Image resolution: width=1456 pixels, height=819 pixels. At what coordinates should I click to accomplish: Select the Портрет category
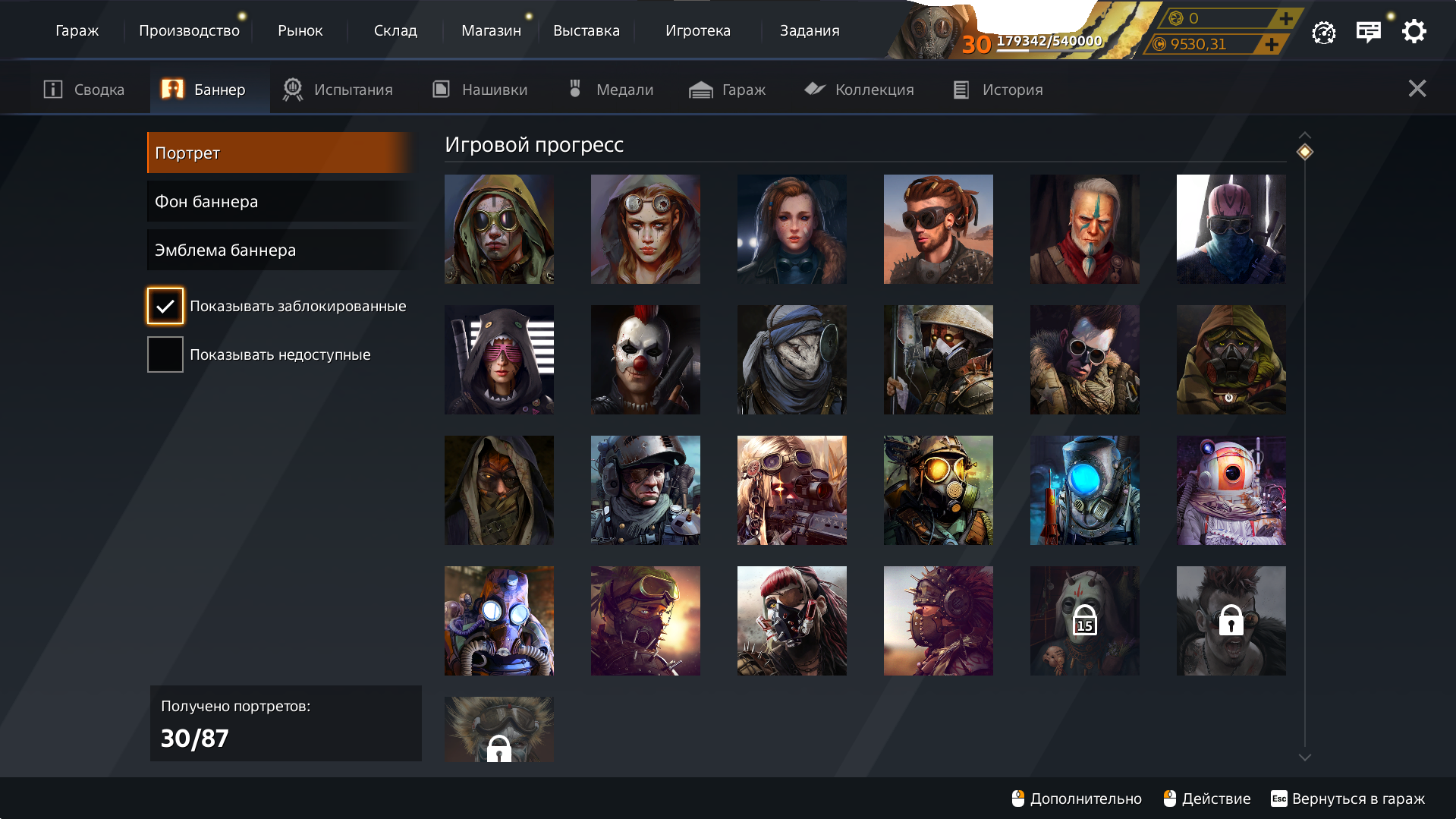point(281,153)
